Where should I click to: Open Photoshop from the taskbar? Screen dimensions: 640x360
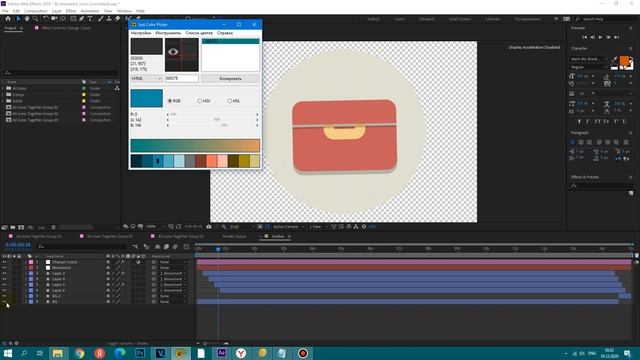click(x=140, y=353)
